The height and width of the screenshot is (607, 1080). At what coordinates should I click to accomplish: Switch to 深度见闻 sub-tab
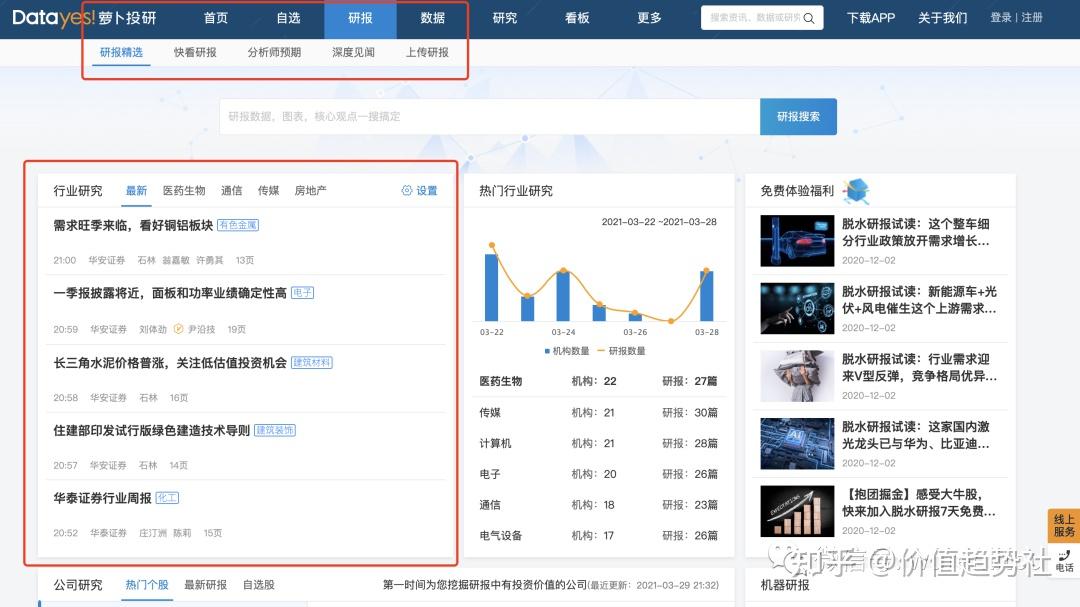tap(353, 52)
